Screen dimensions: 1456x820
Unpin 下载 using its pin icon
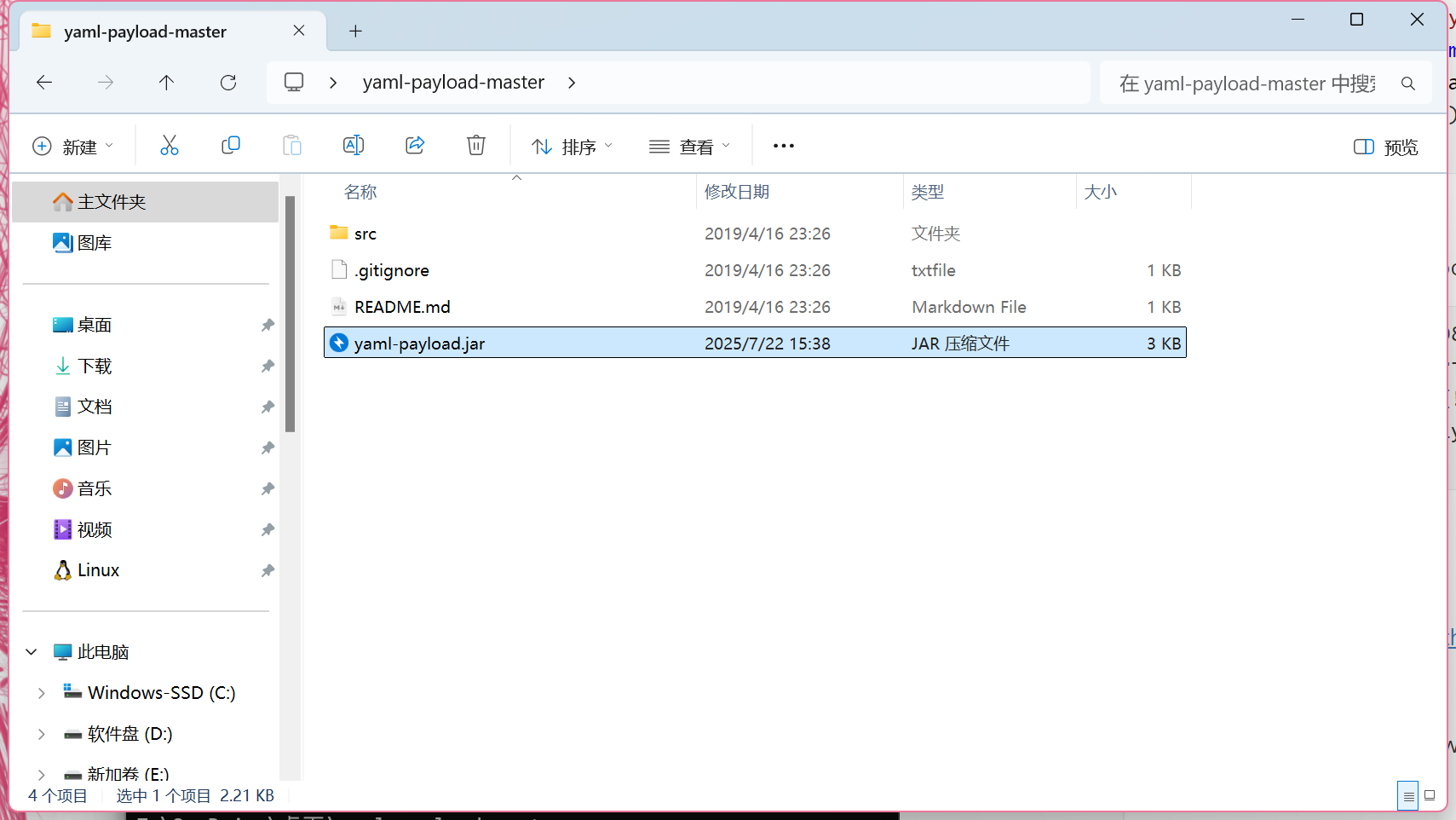(268, 366)
